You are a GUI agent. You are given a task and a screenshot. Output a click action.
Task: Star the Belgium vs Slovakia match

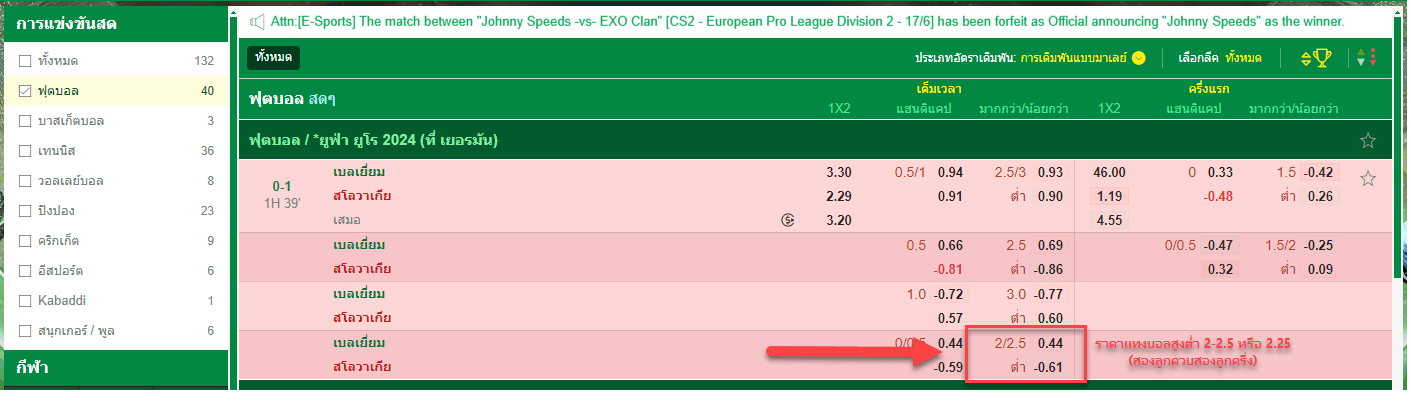point(1368,179)
